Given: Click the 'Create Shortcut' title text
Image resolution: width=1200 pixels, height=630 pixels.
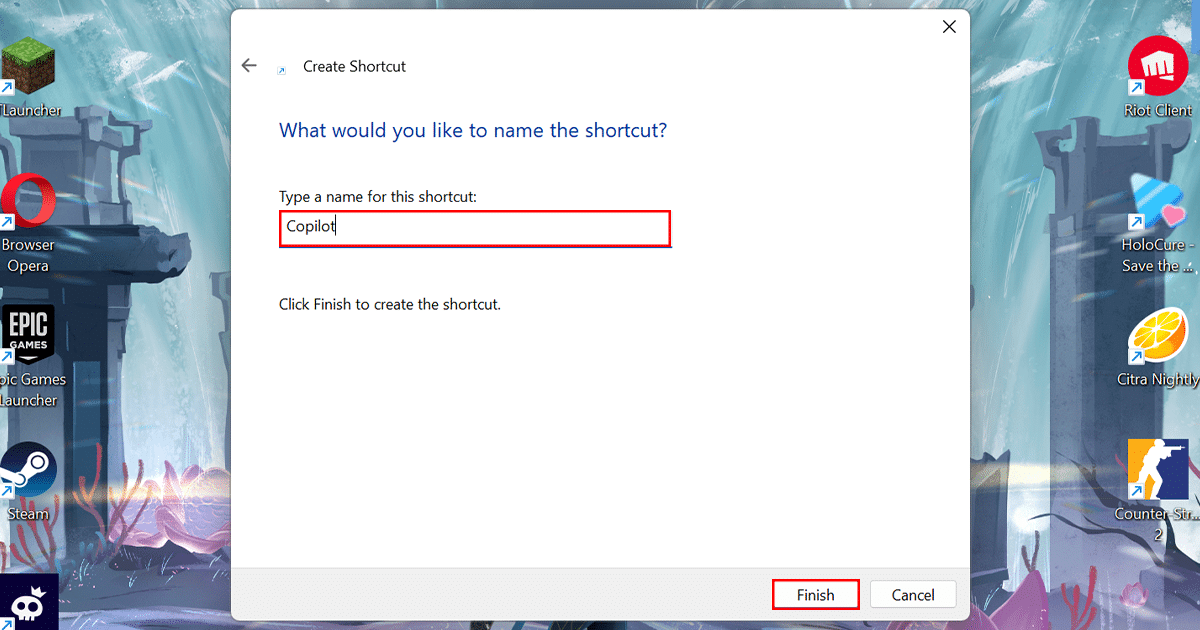Looking at the screenshot, I should (354, 66).
